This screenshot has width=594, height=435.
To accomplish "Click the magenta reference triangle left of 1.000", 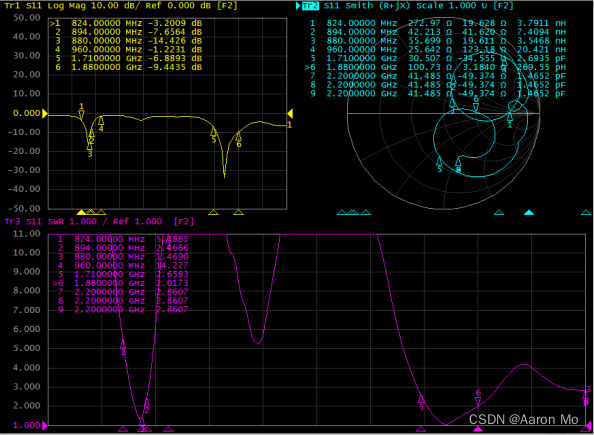I will (45, 426).
